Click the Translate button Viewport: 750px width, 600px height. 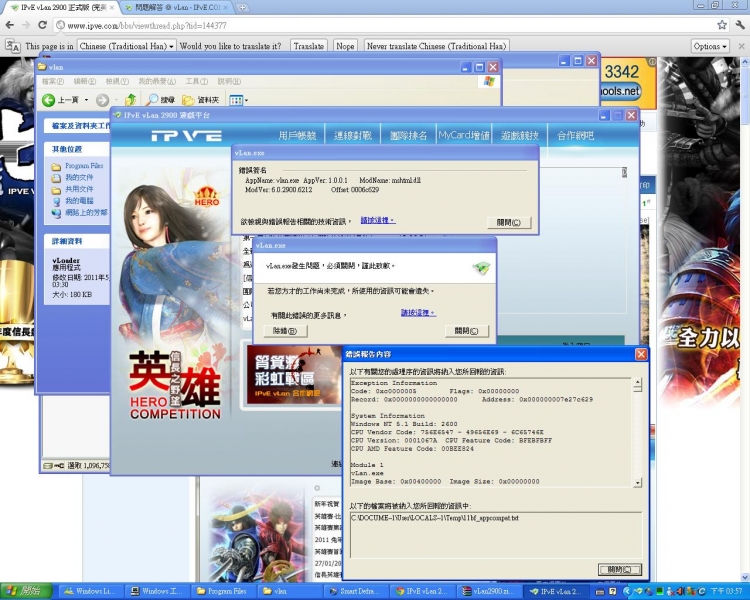(x=309, y=46)
